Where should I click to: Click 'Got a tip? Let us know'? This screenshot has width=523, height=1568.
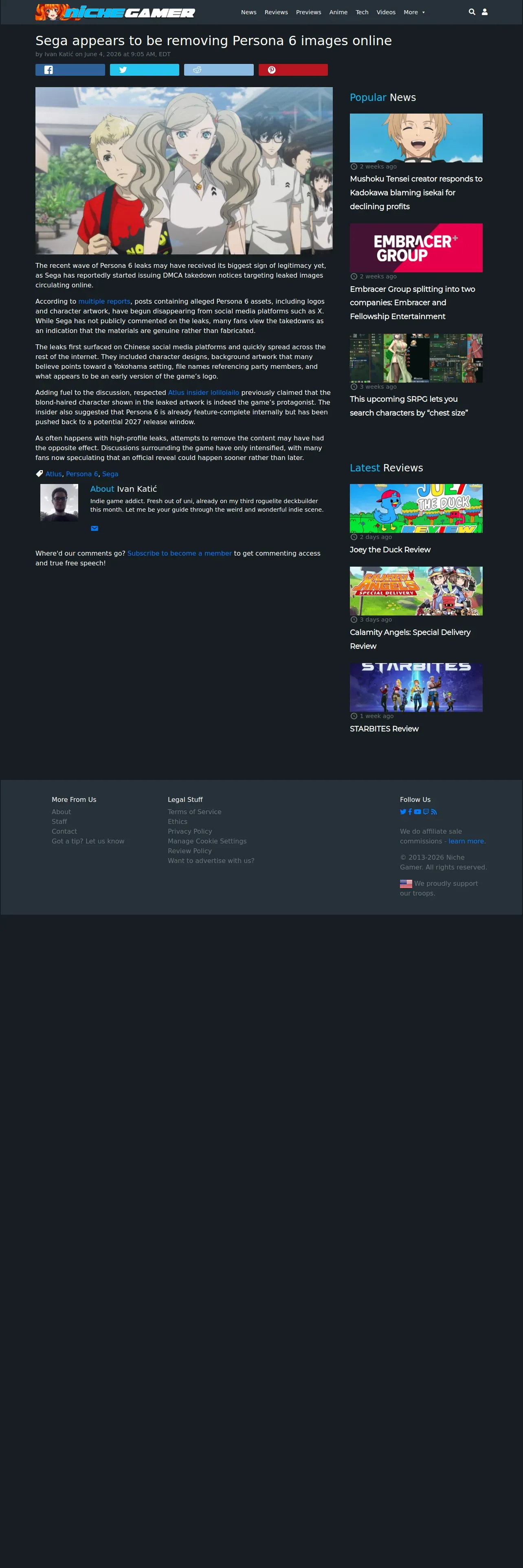click(x=88, y=841)
